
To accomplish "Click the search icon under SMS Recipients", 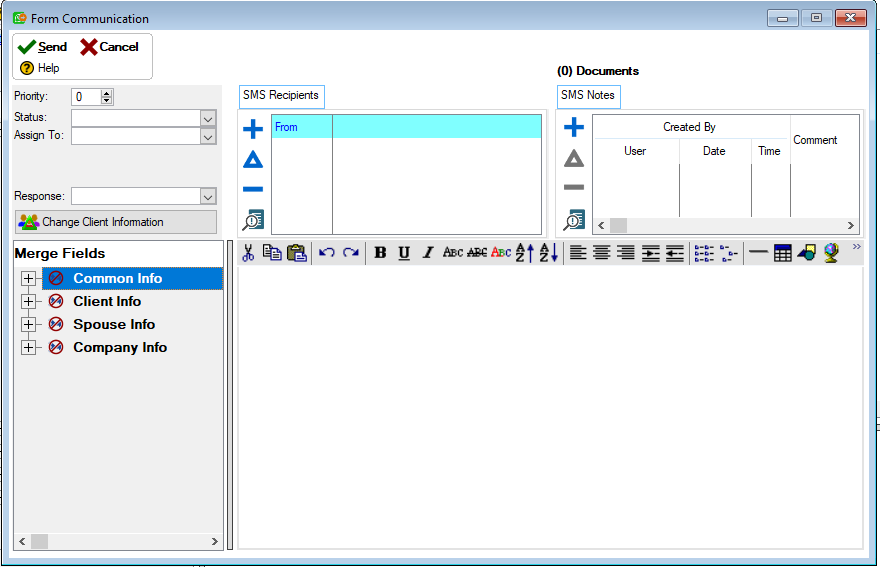I will tap(253, 220).
